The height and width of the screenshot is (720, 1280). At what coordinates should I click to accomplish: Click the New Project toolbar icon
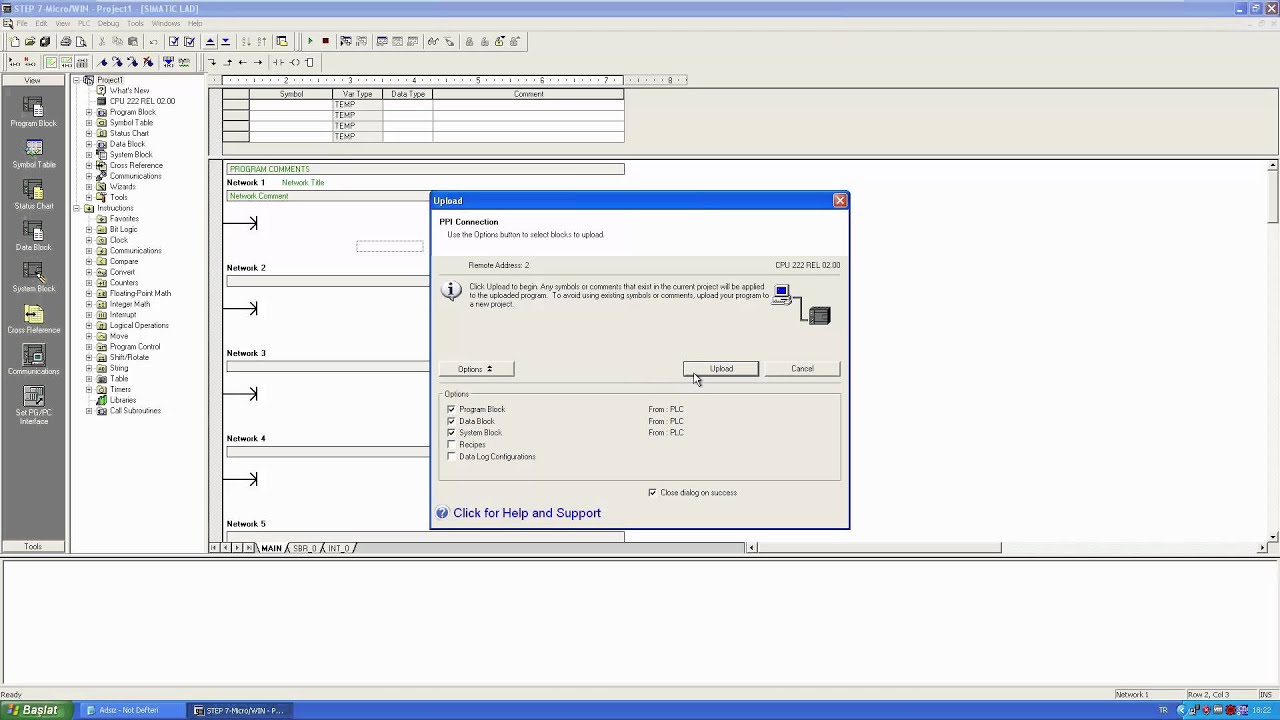pos(15,42)
